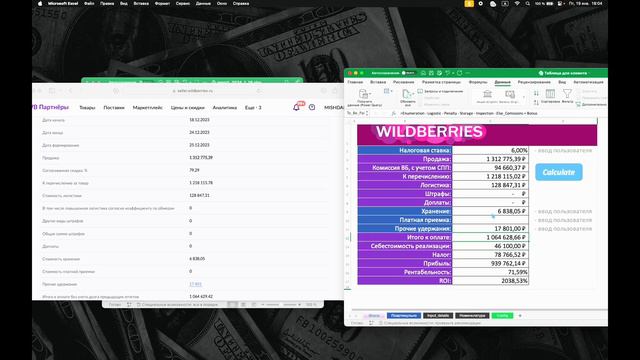Add a new sheet with plus button

[520, 316]
